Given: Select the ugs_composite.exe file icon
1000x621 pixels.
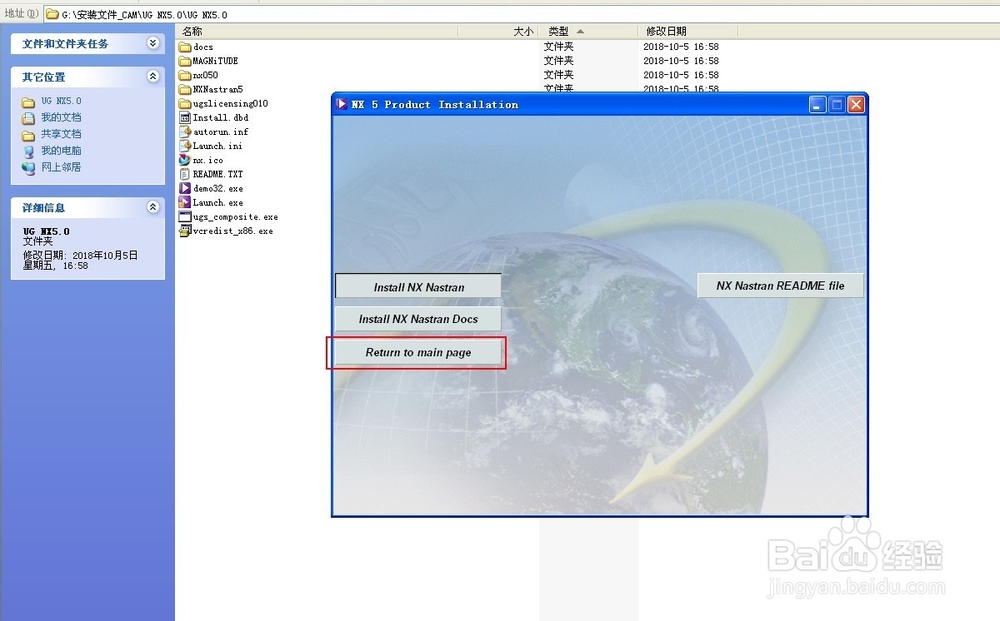Looking at the screenshot, I should pyautogui.click(x=185, y=217).
